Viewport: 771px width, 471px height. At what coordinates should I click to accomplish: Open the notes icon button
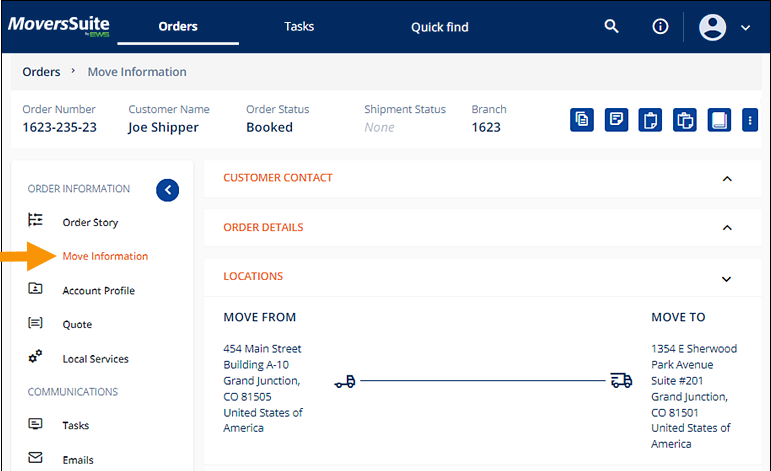coord(617,120)
